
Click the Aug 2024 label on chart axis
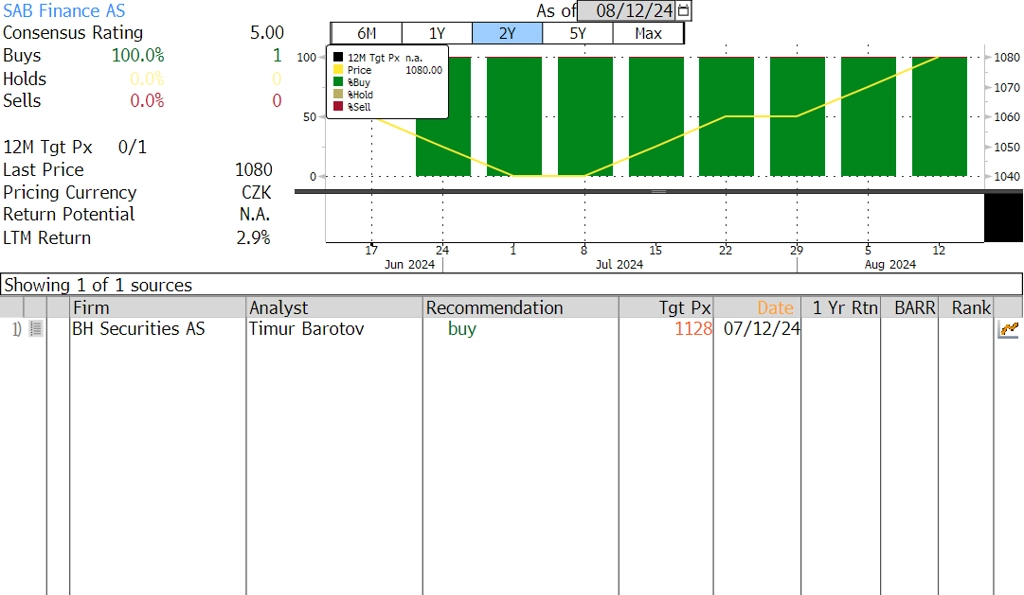coord(890,265)
